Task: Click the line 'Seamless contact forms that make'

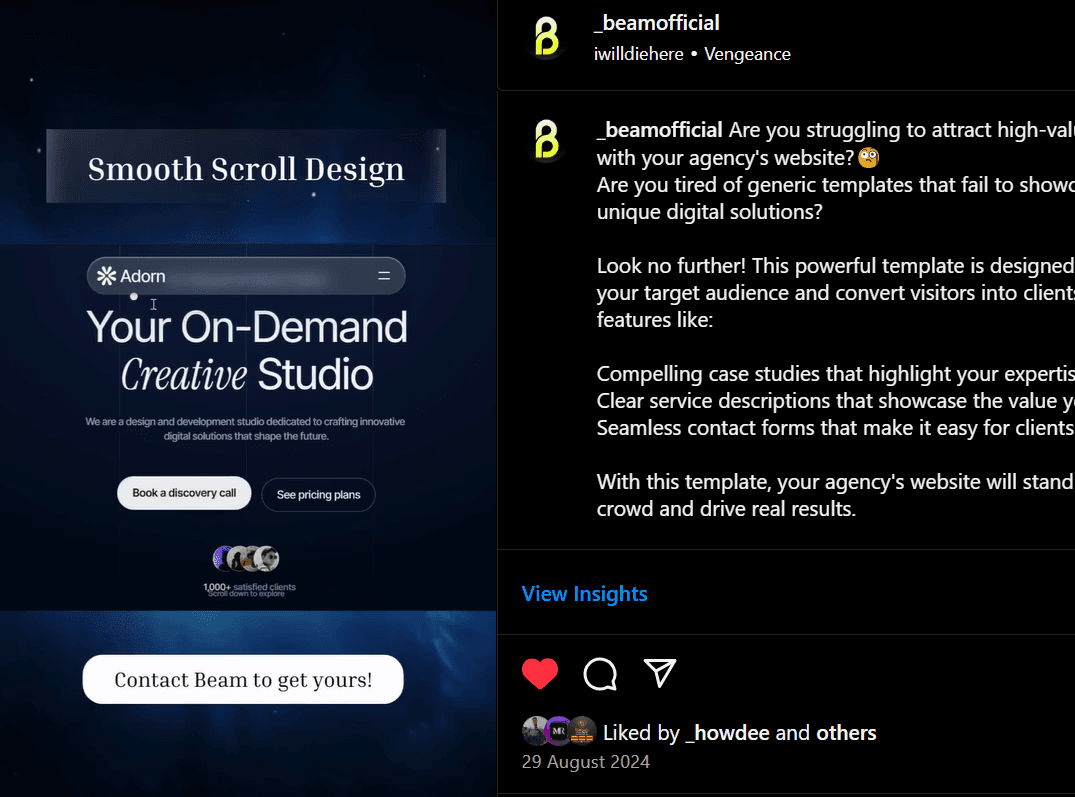Action: point(836,428)
